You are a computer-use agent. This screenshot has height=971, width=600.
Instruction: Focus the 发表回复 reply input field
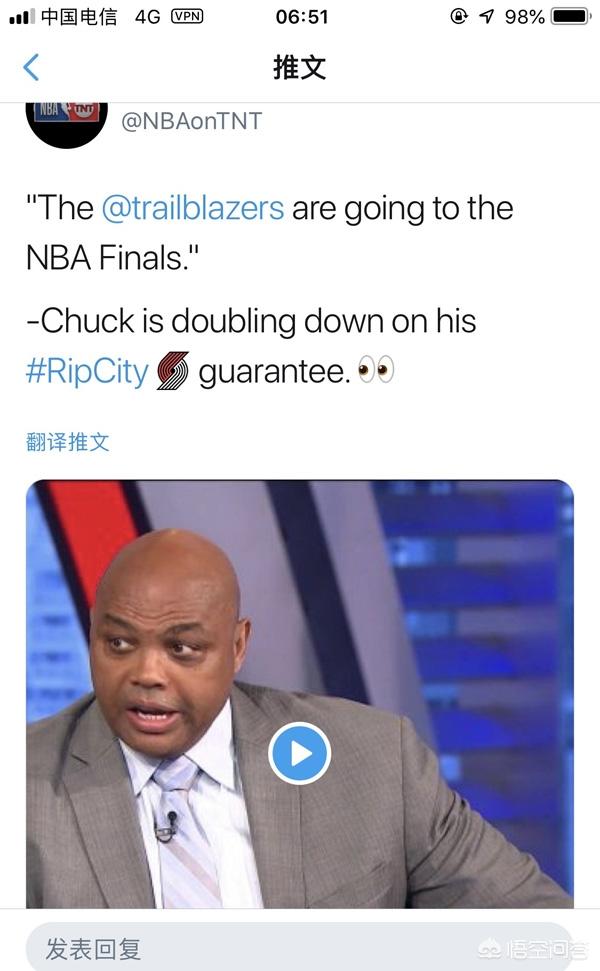click(300, 947)
